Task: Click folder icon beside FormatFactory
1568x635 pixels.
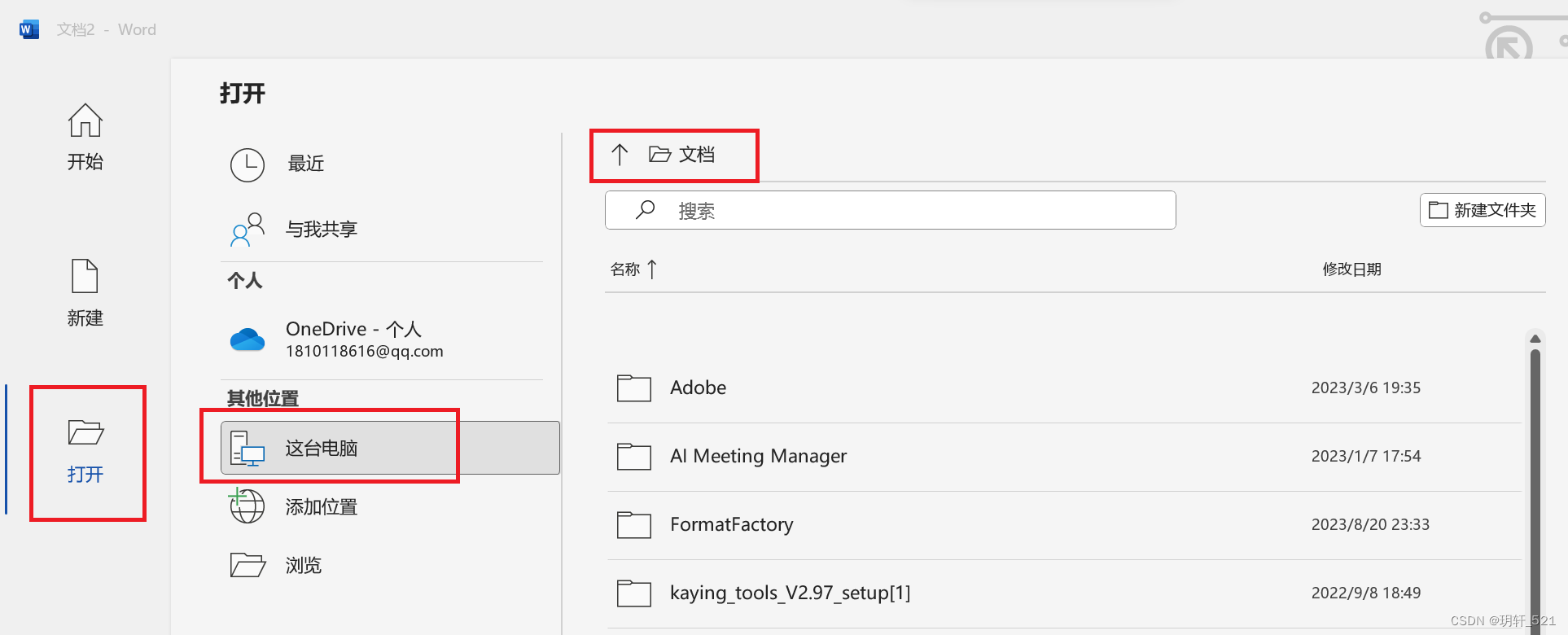Action: (634, 525)
